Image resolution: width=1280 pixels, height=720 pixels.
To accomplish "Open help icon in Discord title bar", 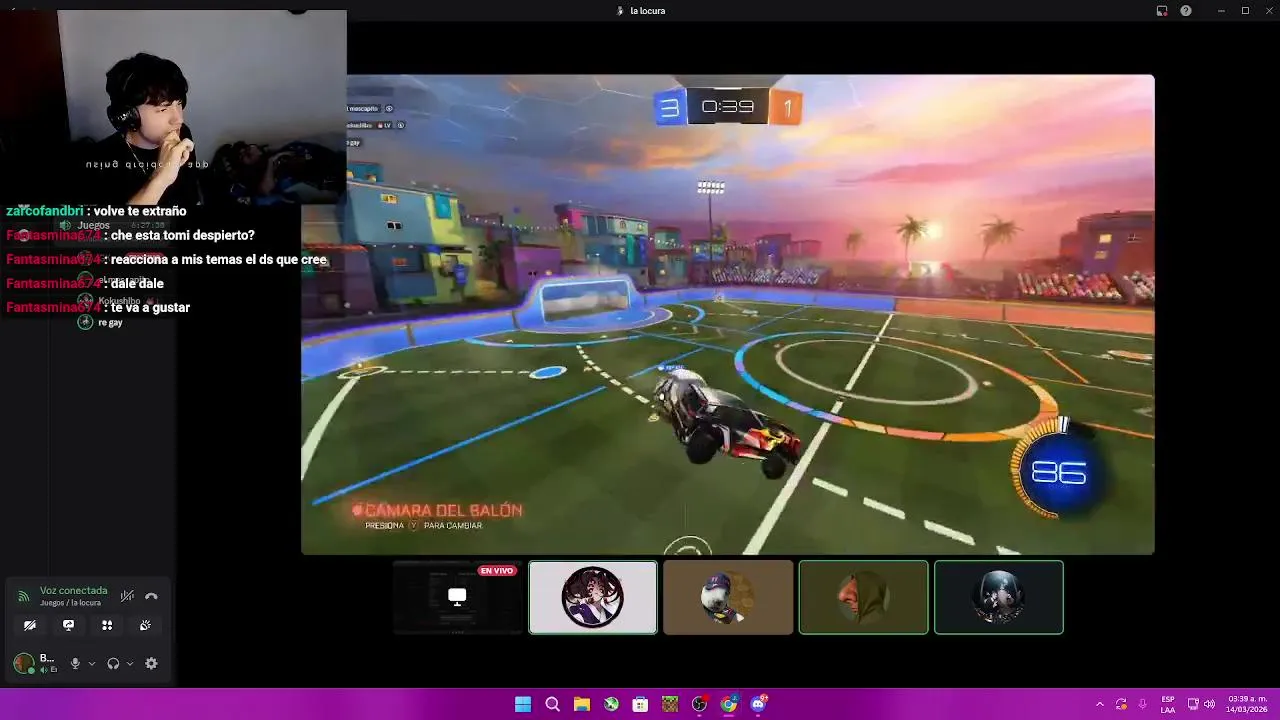I will [1186, 11].
